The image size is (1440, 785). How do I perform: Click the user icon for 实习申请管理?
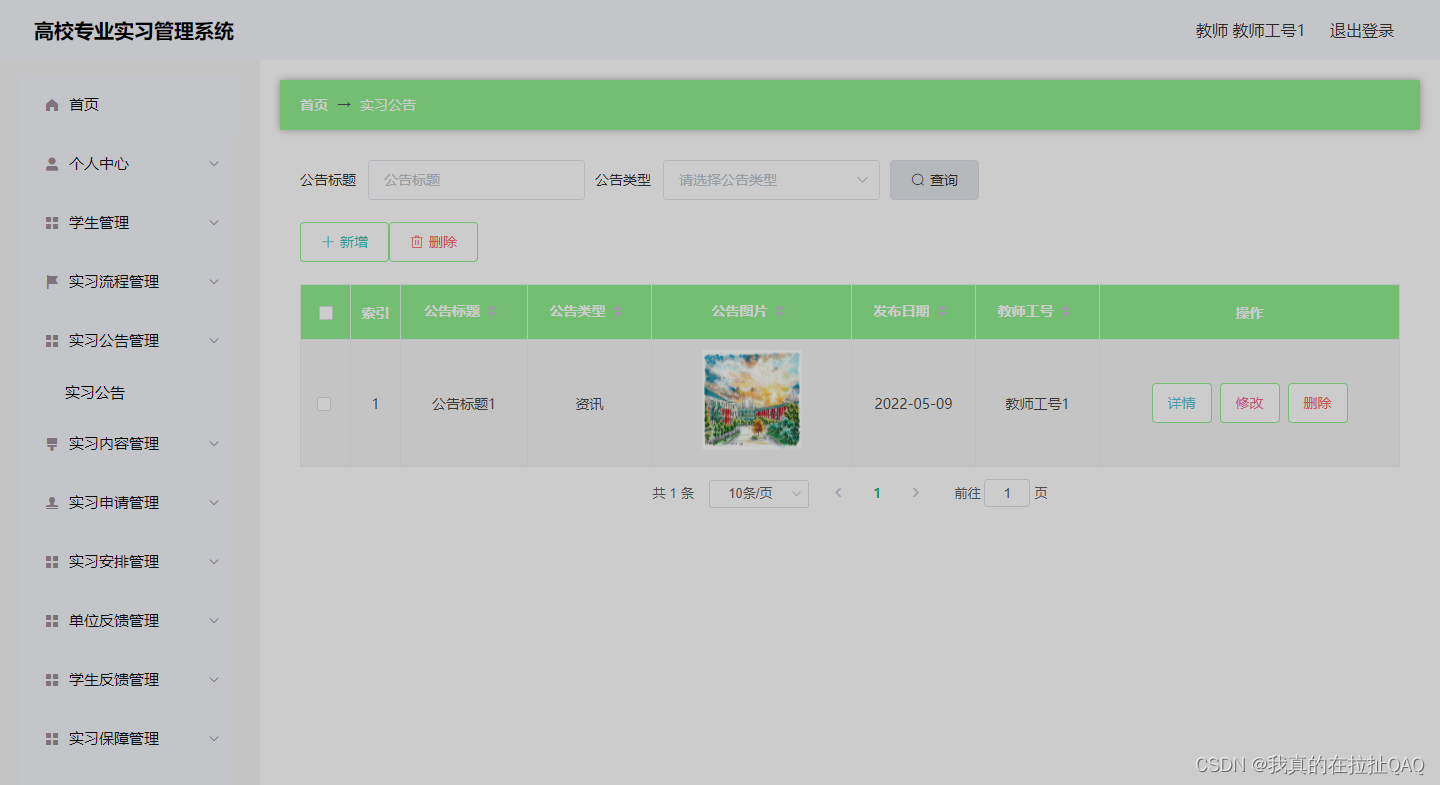point(51,502)
